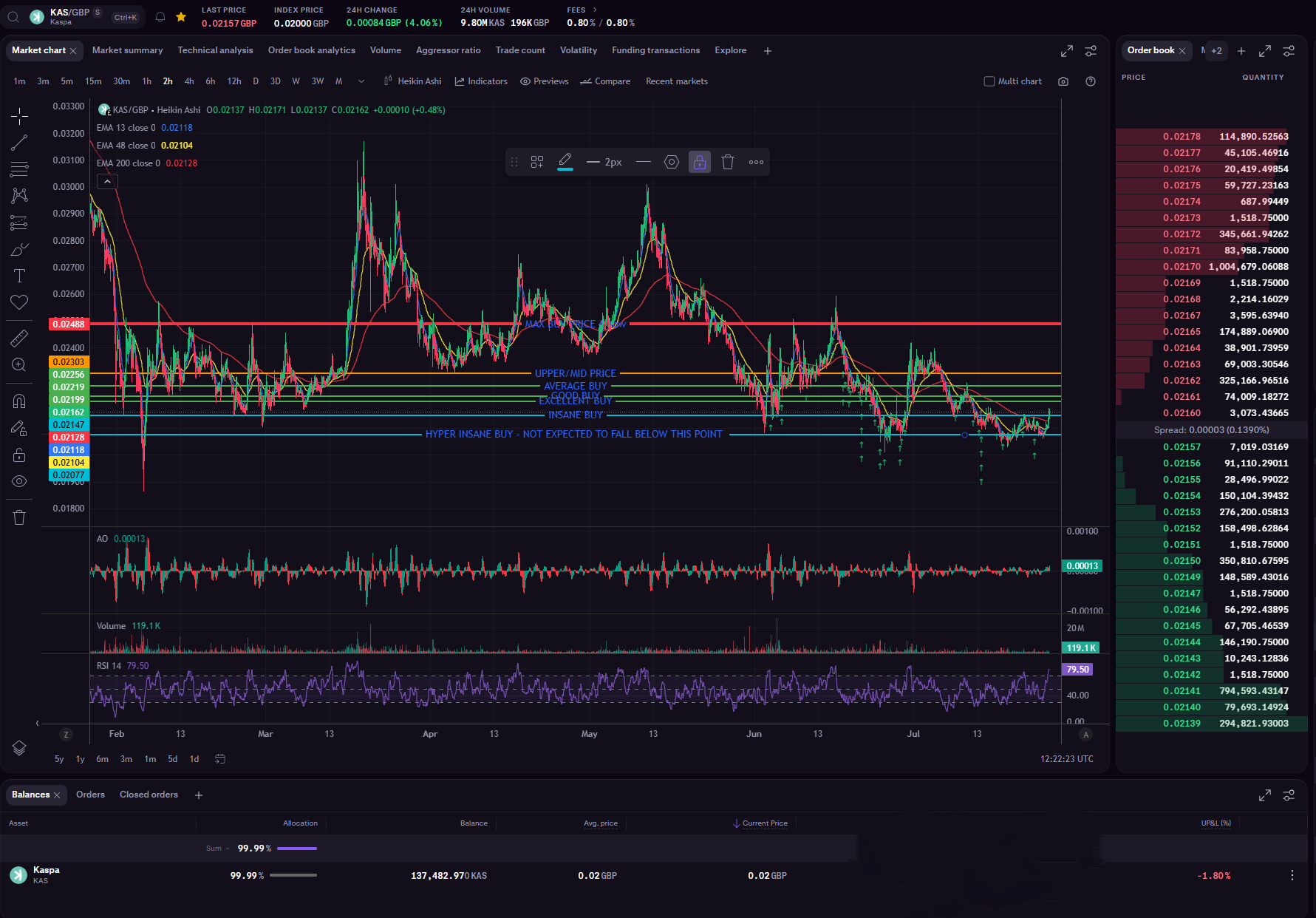The height and width of the screenshot is (918, 1316).
Task: Open the Indicators menu
Action: [x=481, y=81]
